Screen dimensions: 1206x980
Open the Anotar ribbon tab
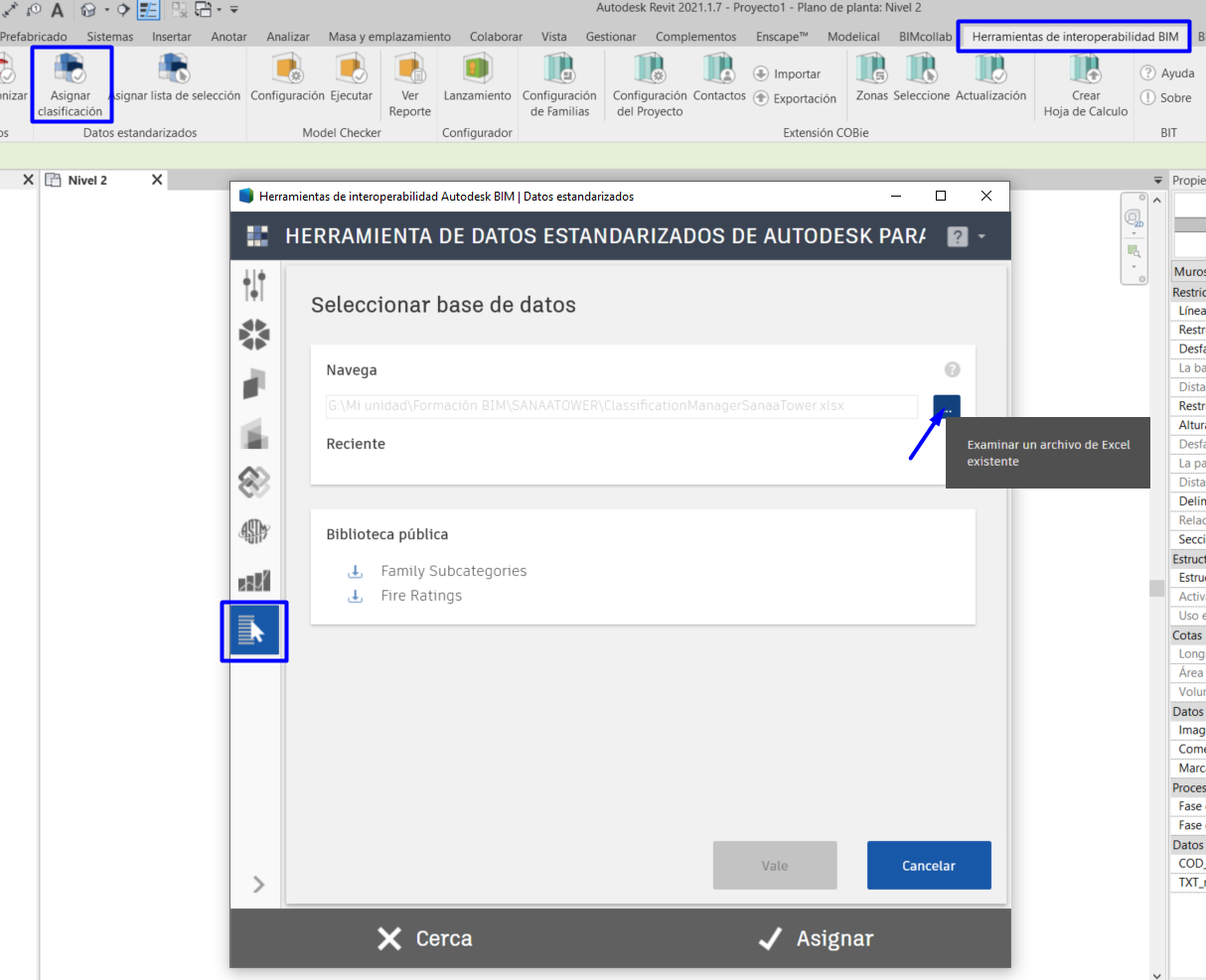[x=228, y=37]
